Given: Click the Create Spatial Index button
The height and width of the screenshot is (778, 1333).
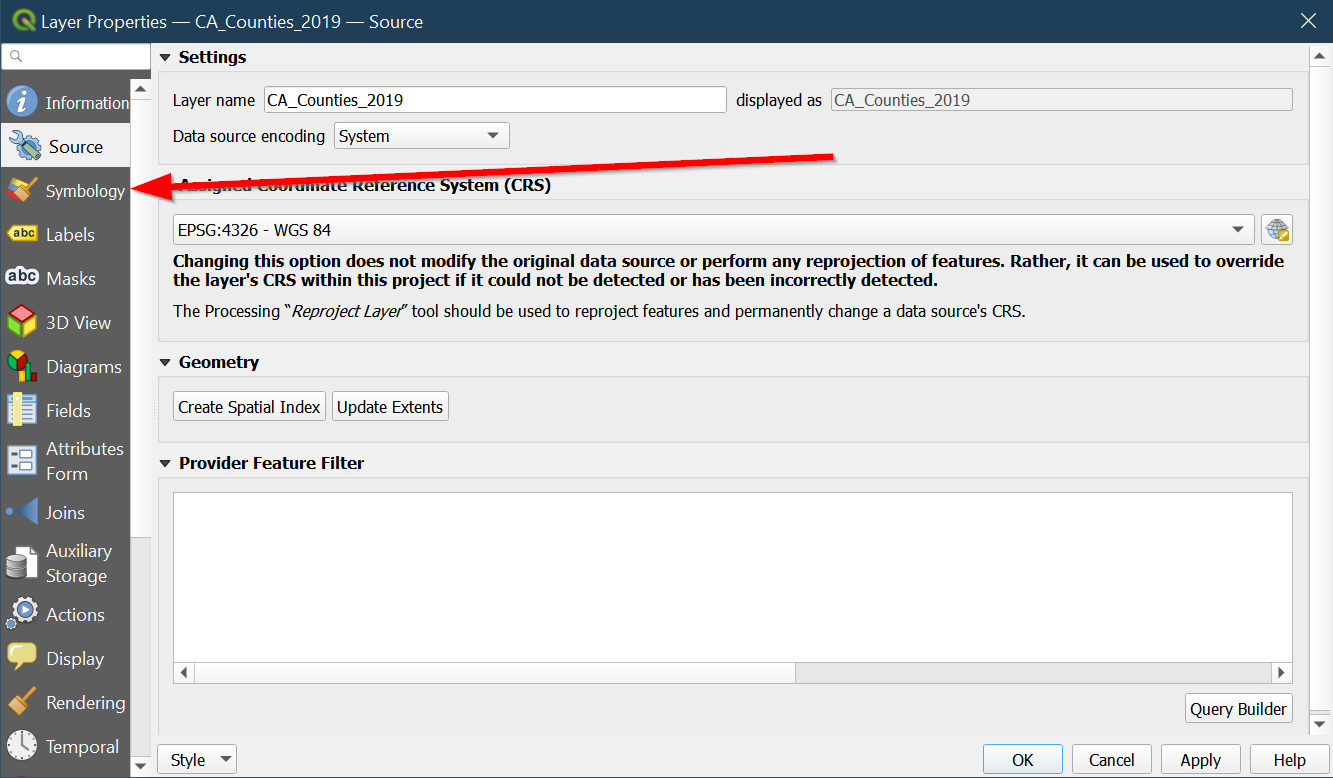Looking at the screenshot, I should (249, 407).
